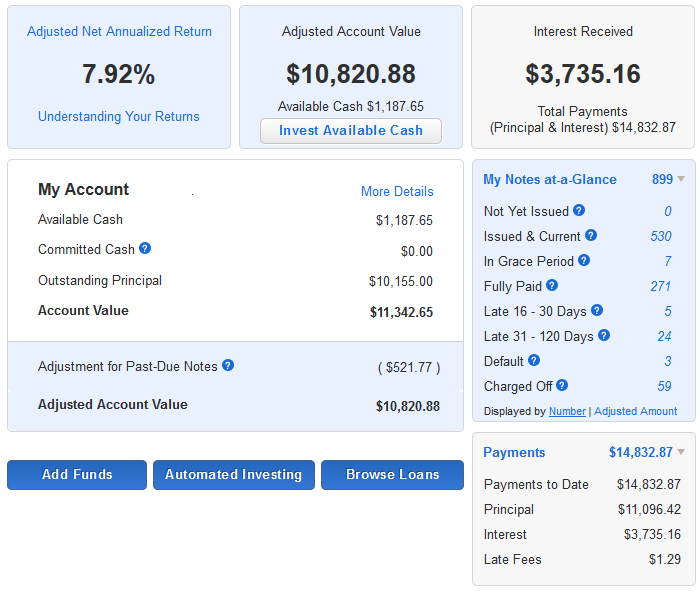The width and height of the screenshot is (700, 600).
Task: Open Charged Off count 59
Action: pyautogui.click(x=665, y=386)
